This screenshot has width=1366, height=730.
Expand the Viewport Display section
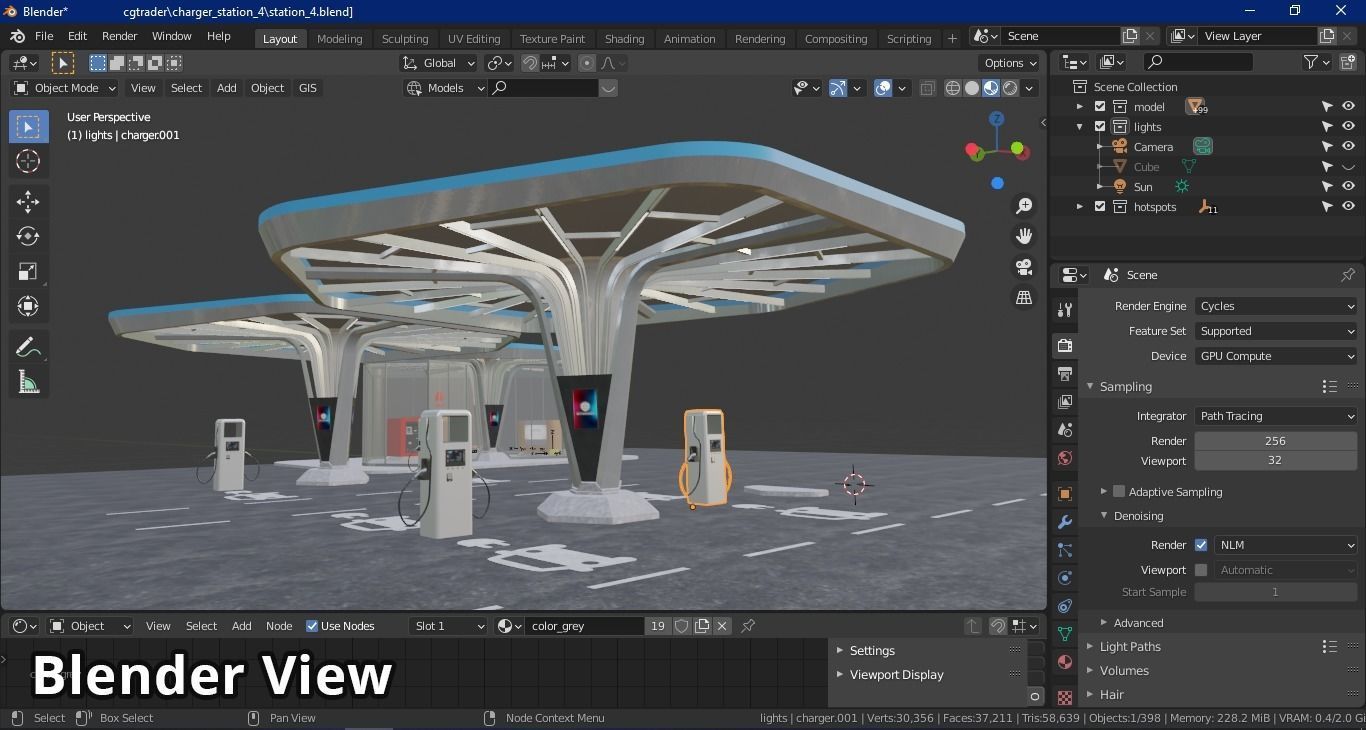tap(840, 675)
